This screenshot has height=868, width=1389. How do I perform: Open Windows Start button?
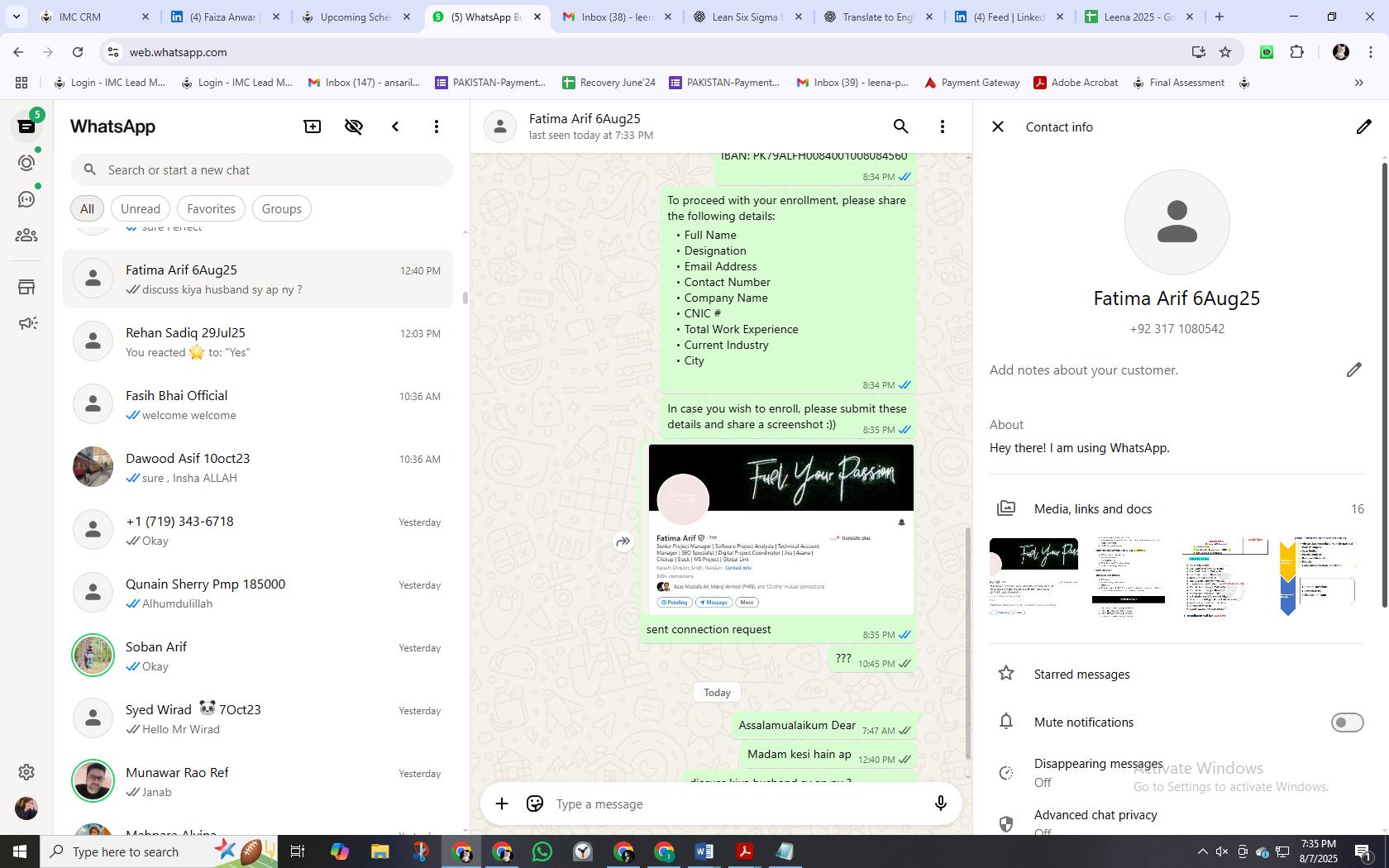click(20, 851)
